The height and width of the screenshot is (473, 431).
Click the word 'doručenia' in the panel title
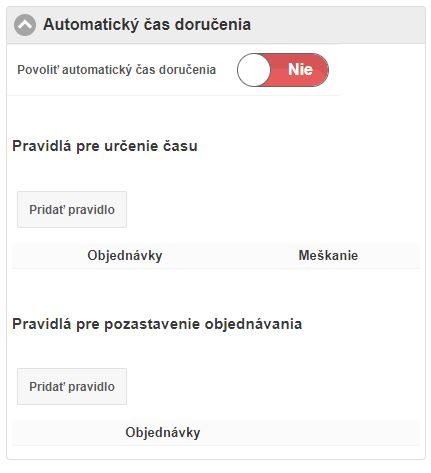point(213,25)
